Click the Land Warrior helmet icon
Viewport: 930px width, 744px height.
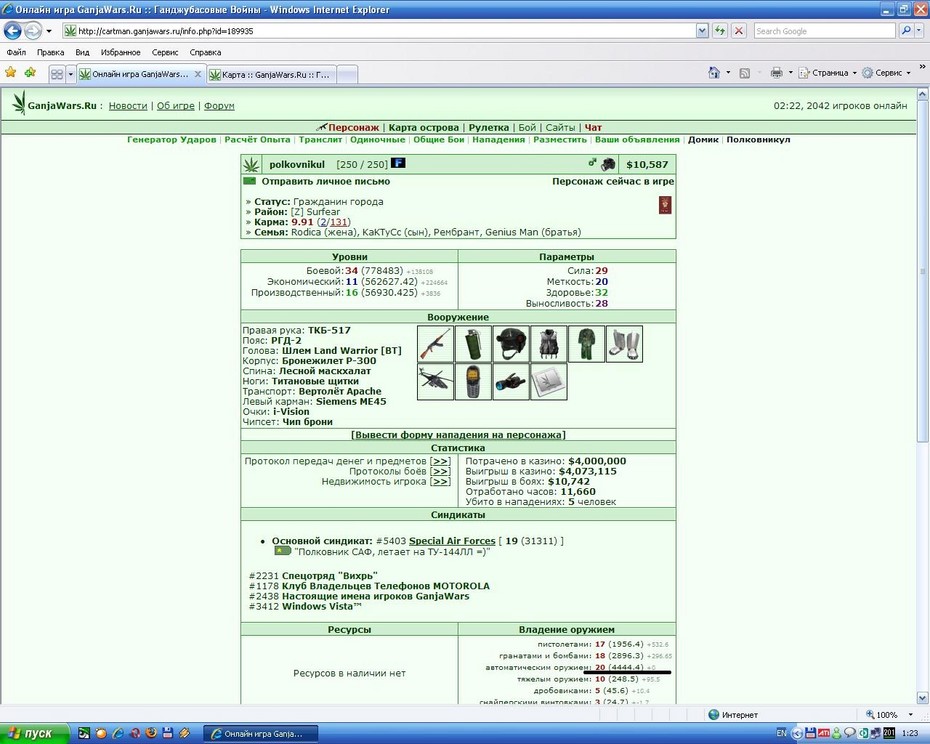pyautogui.click(x=511, y=344)
